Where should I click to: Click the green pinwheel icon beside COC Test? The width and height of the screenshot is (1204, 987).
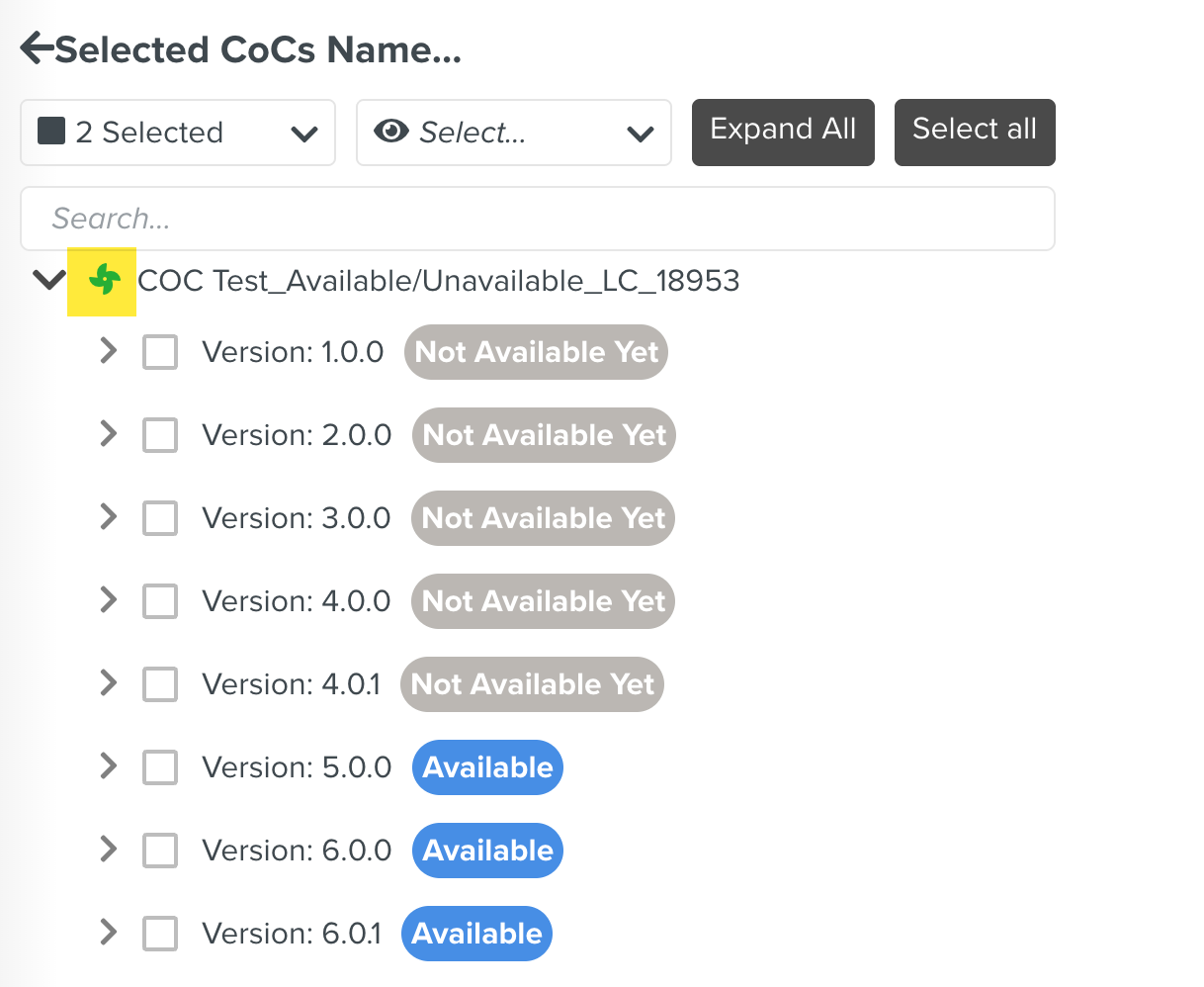click(x=104, y=281)
